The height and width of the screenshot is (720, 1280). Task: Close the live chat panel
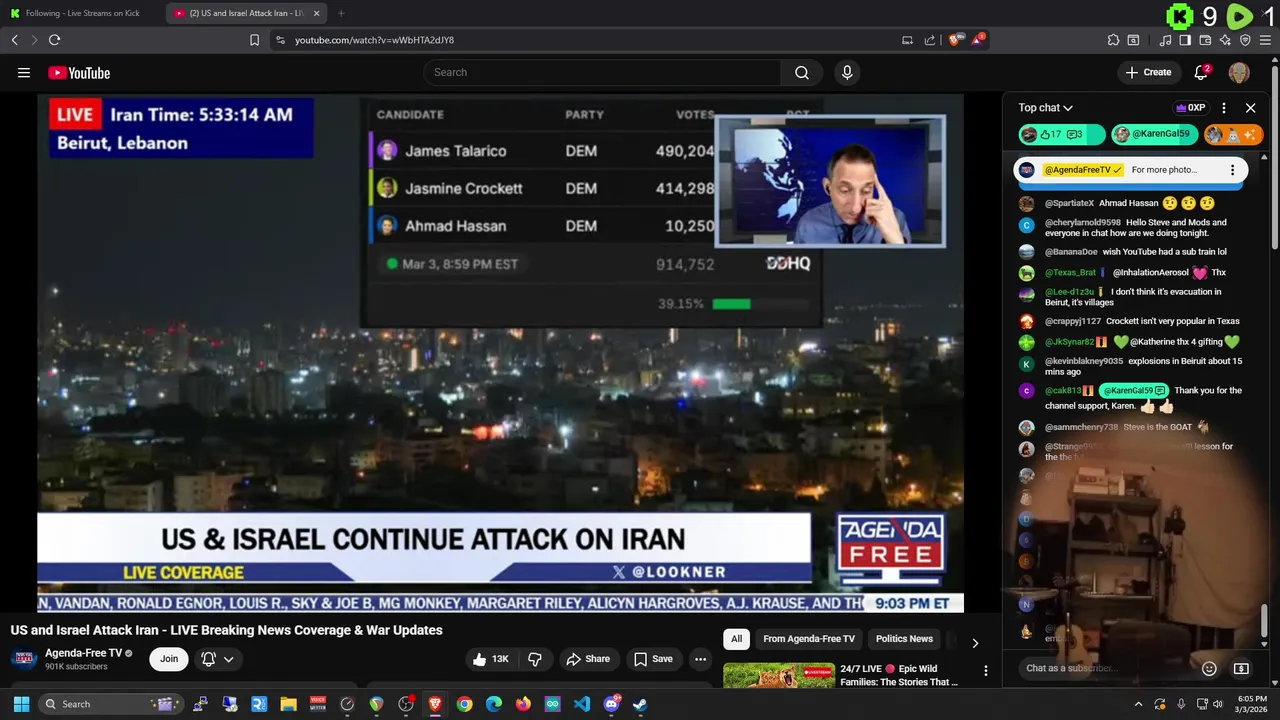click(x=1250, y=108)
